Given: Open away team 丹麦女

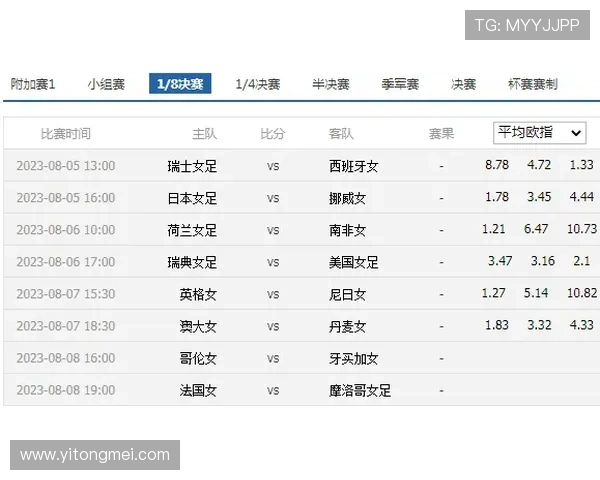Looking at the screenshot, I should 347,327.
